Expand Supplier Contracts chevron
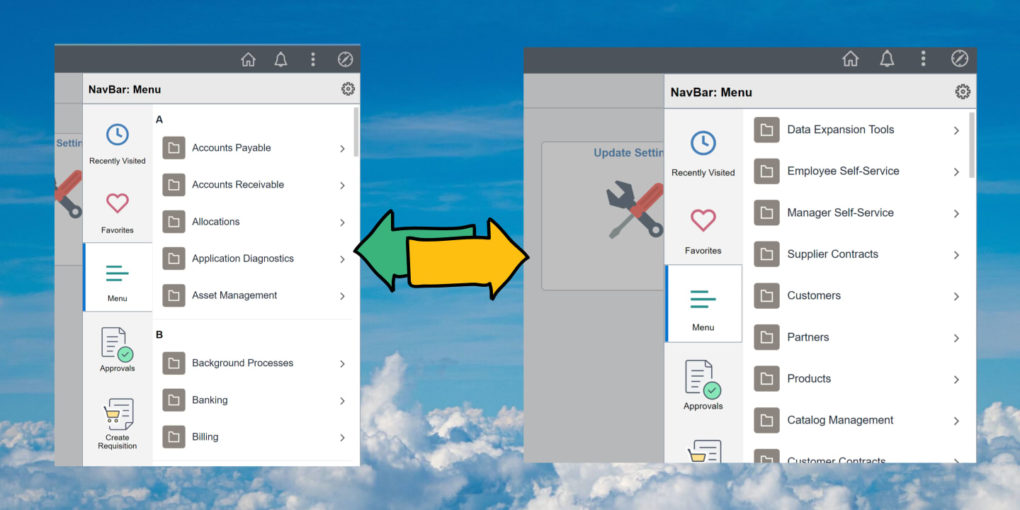Screen dimensions: 1020x510 [x=956, y=256]
